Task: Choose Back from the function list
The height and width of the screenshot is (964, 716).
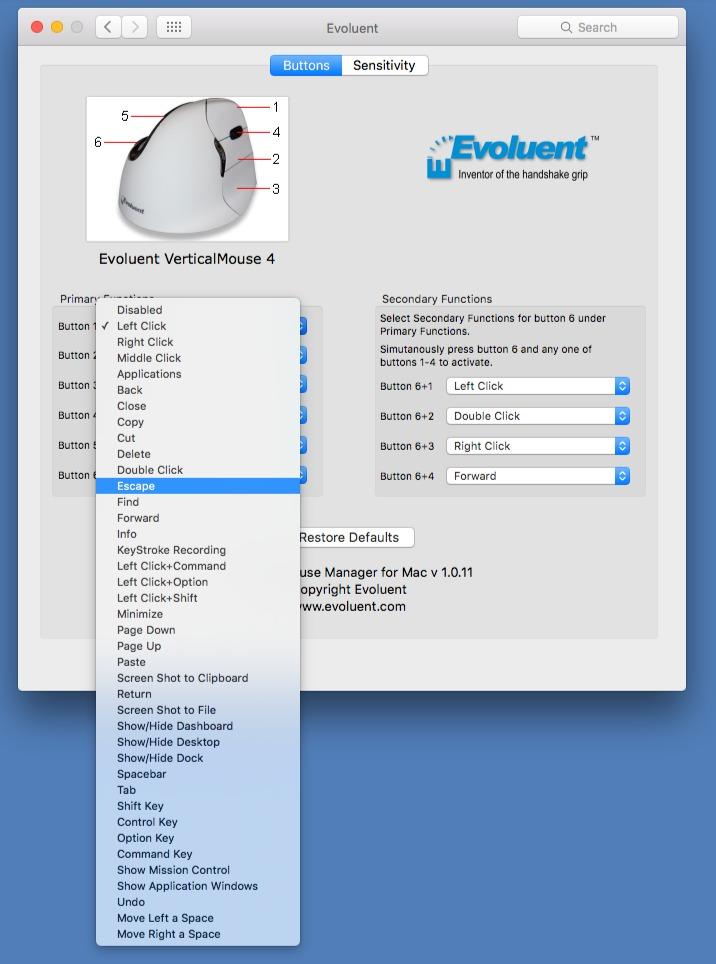Action: [x=198, y=390]
